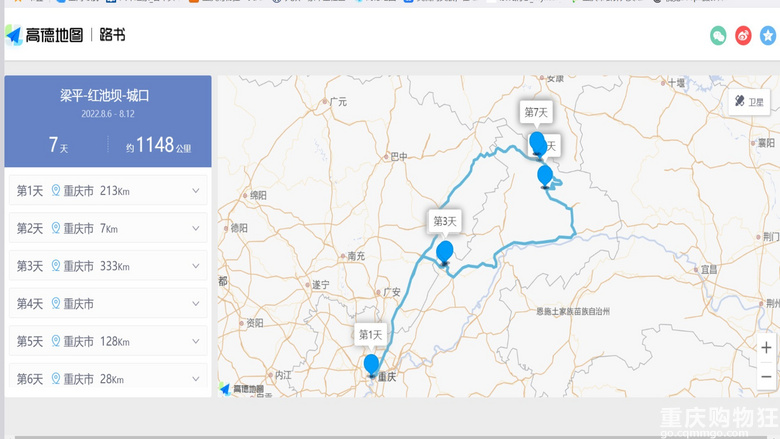780x439 pixels.
Task: Click the route title 梁平-红池坝-城口
Action: (x=106, y=96)
